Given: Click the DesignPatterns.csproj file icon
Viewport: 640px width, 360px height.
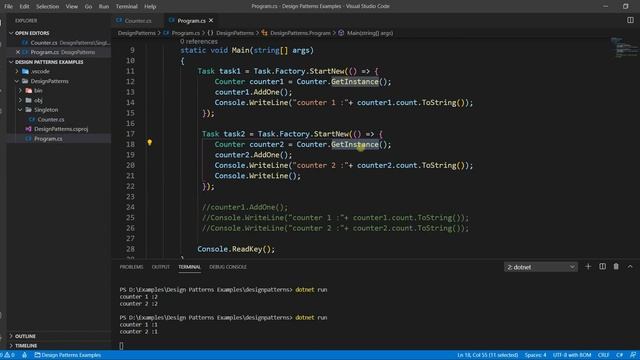Looking at the screenshot, I should point(29,129).
